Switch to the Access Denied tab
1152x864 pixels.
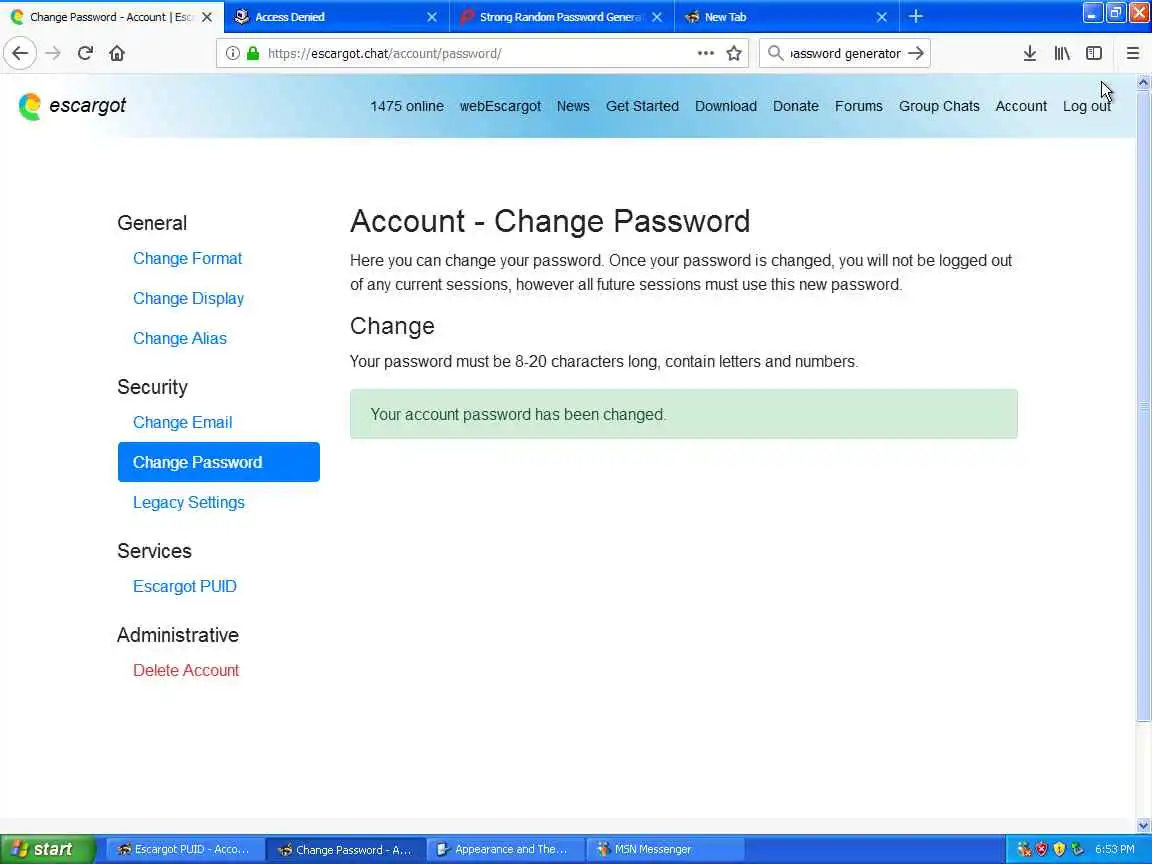[x=336, y=16]
